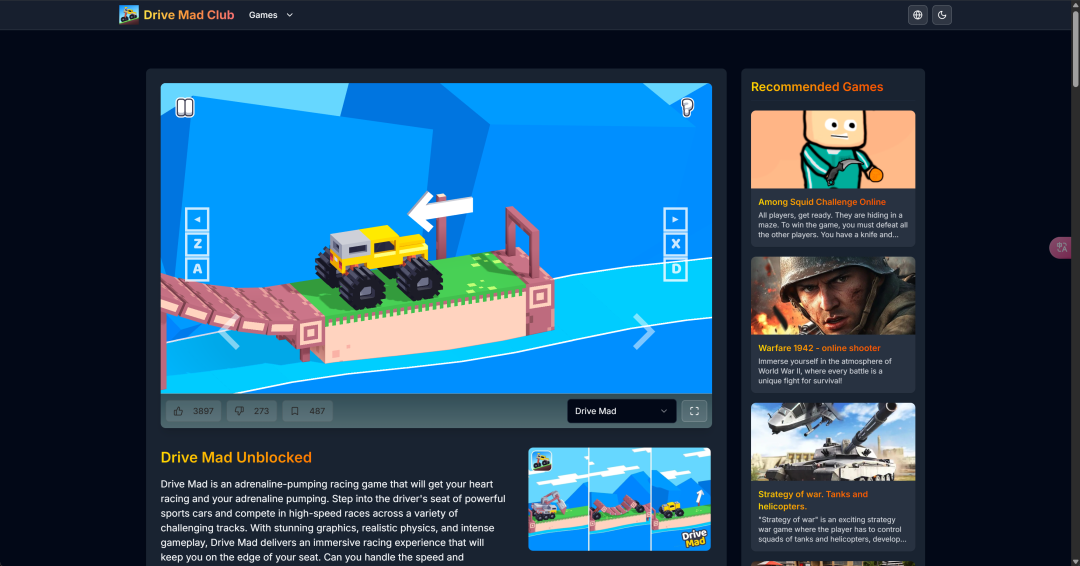Click the translate widget at right edge
1080x566 pixels.
click(x=1062, y=247)
